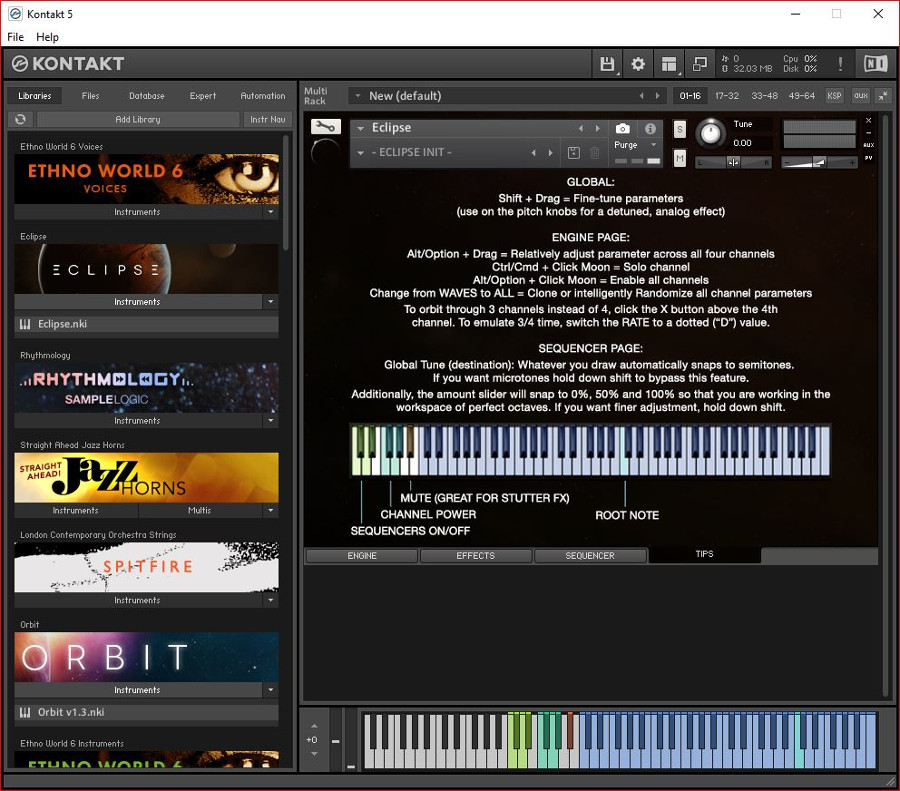Mute the Eclipse instrument

pos(680,158)
